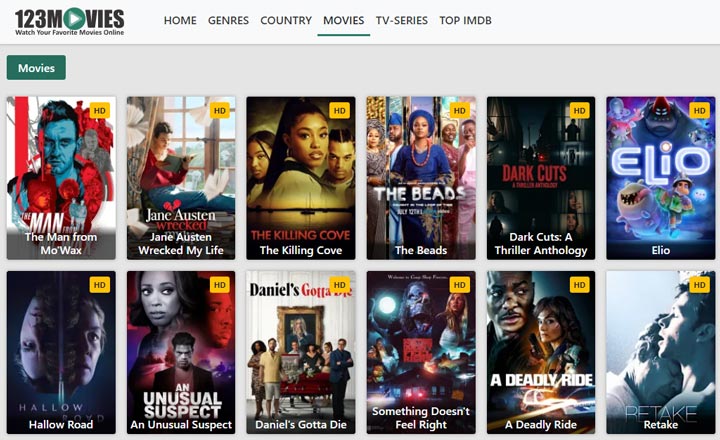The image size is (720, 440).
Task: Click 'The Beads' caption text
Action: (x=421, y=250)
